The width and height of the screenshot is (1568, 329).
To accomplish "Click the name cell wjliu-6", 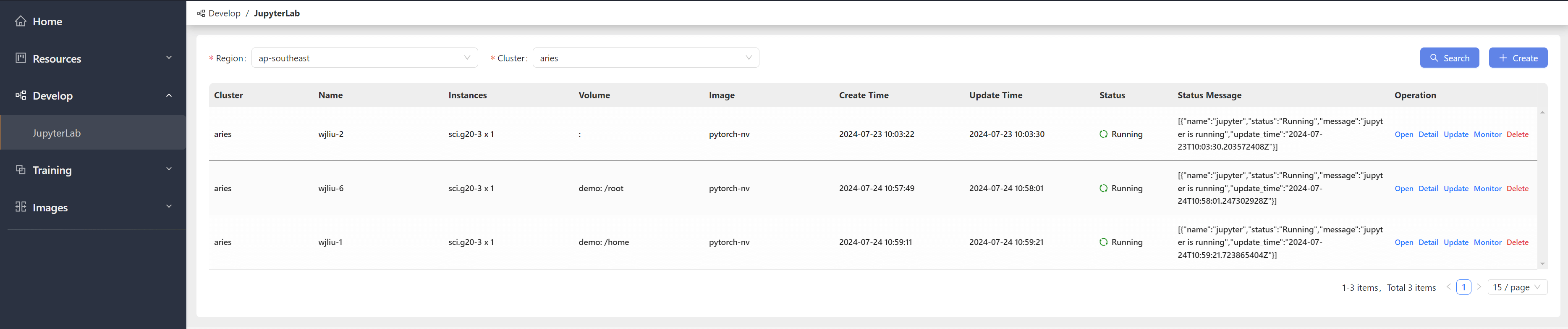I will (331, 188).
